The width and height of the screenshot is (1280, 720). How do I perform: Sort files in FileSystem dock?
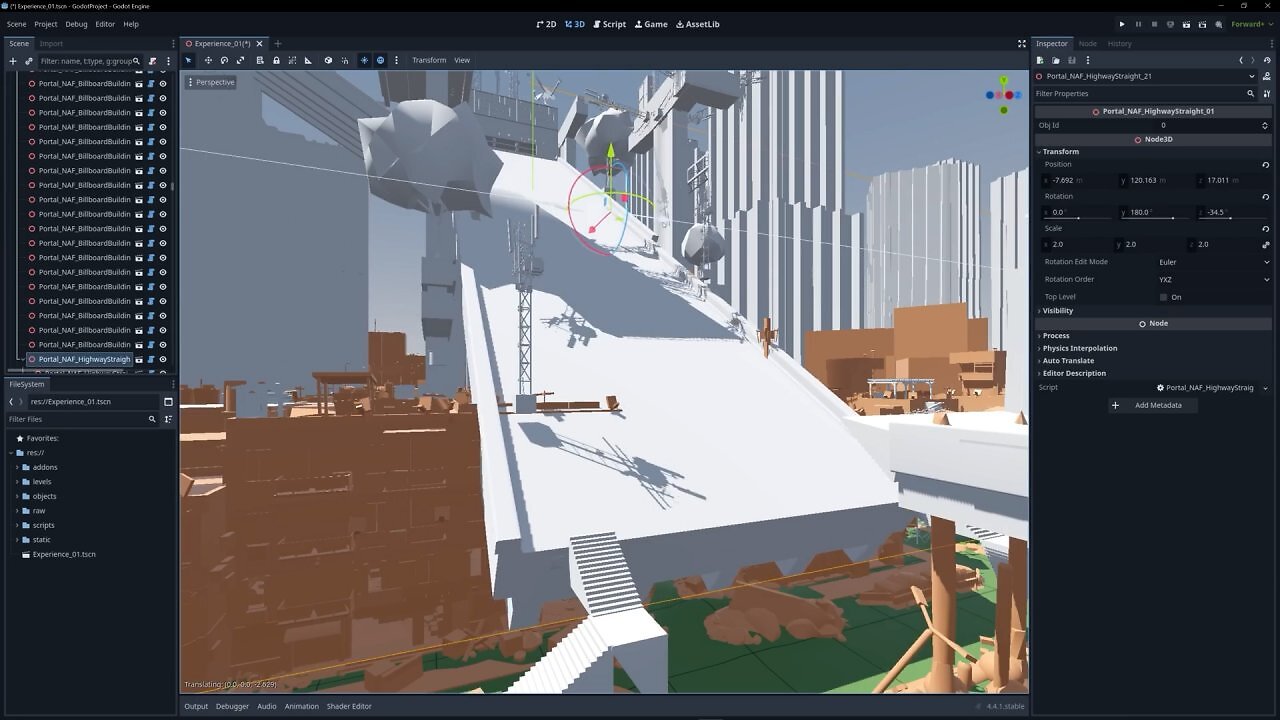coord(168,419)
